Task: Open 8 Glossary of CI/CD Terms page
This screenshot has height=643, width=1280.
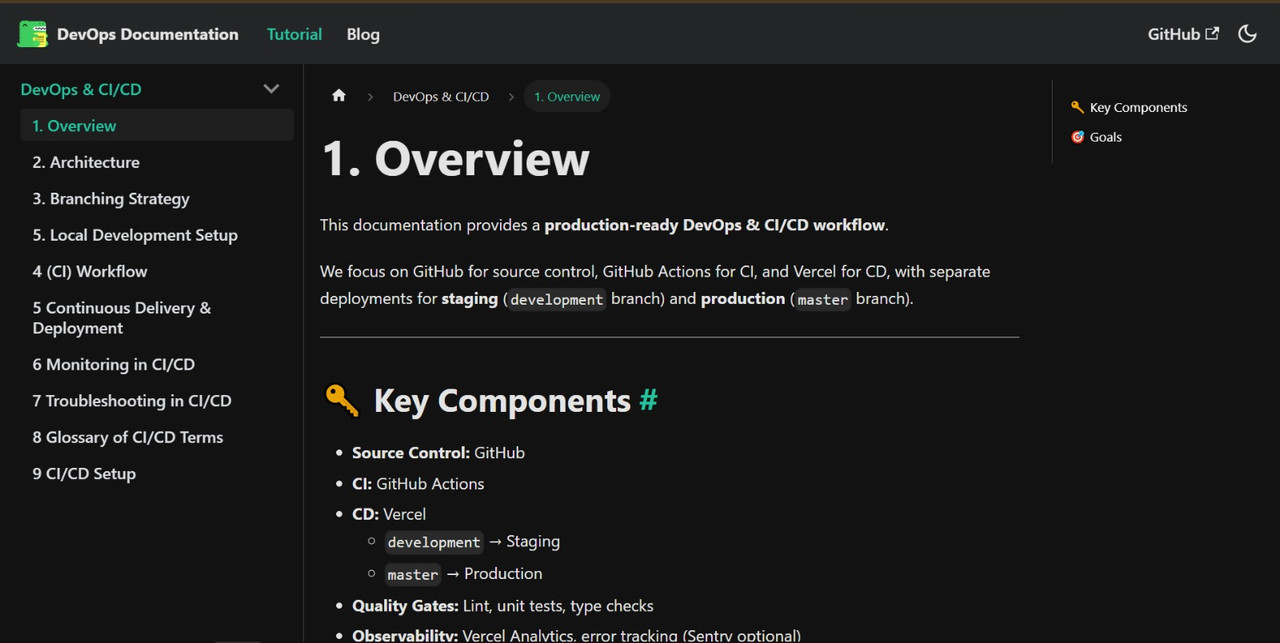Action: click(157, 437)
